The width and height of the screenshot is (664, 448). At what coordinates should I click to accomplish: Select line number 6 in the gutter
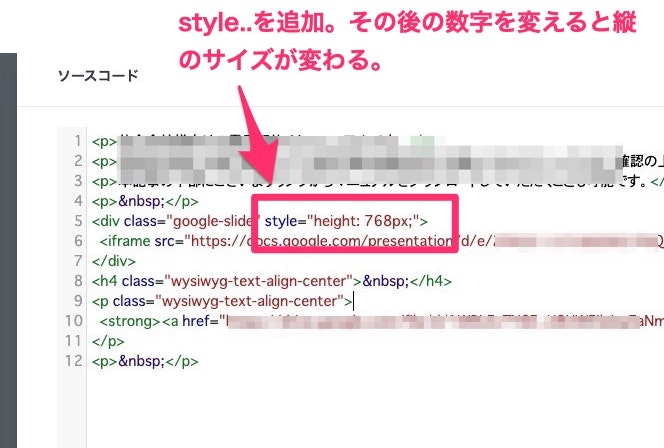(x=77, y=241)
